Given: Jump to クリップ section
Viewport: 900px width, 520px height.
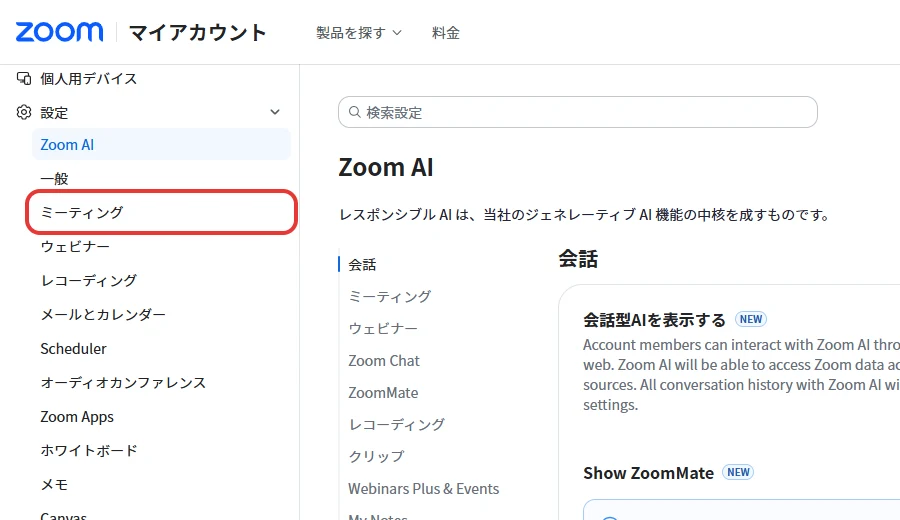Looking at the screenshot, I should tap(377, 456).
